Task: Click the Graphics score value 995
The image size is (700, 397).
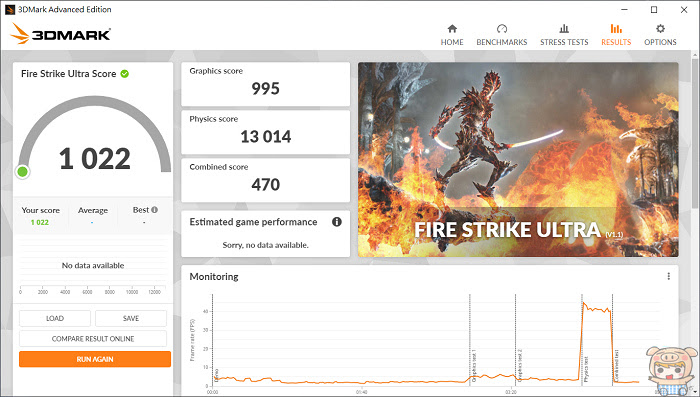Action: (266, 88)
